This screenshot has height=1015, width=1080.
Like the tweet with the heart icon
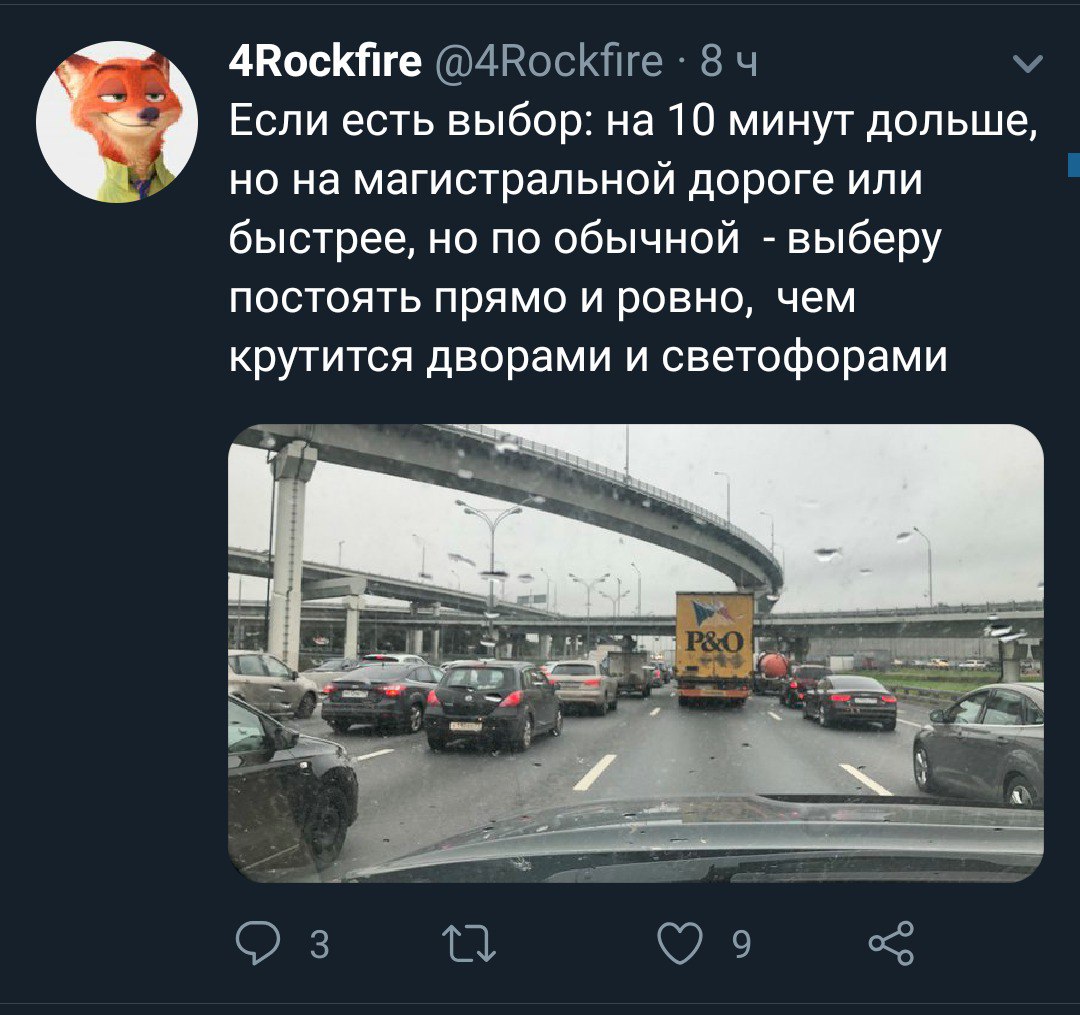point(681,942)
